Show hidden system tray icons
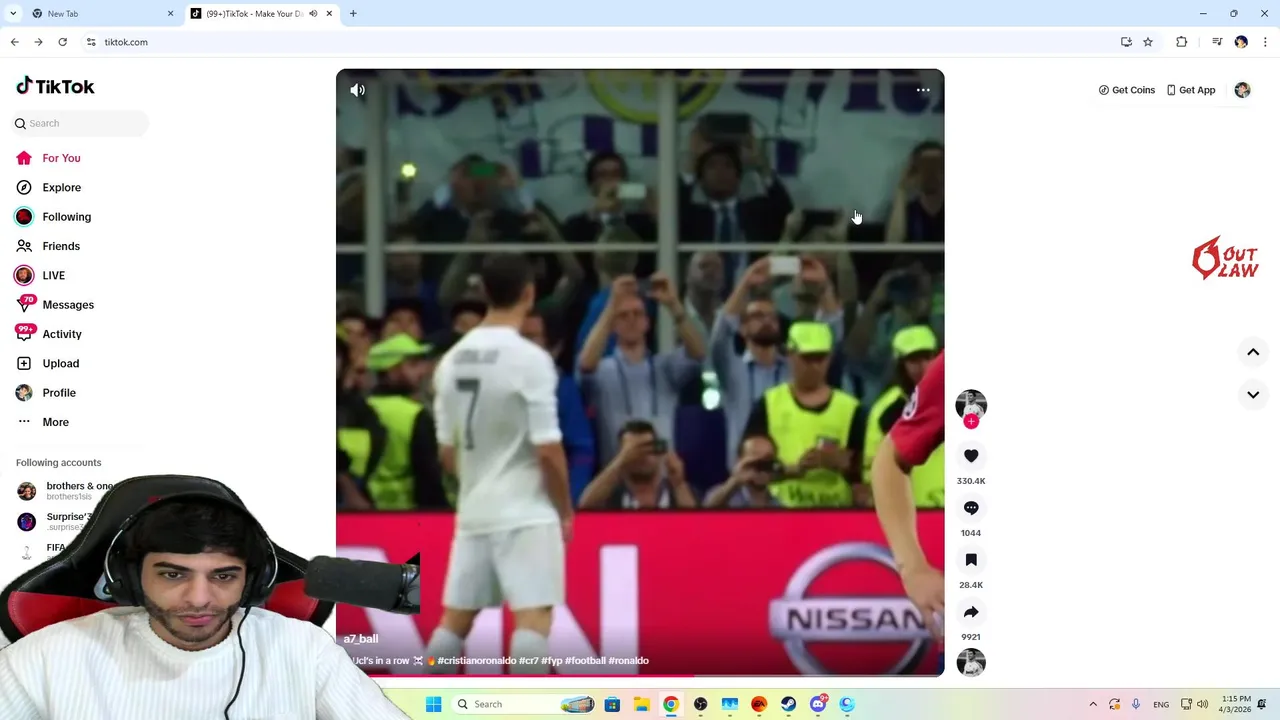 click(x=1093, y=704)
